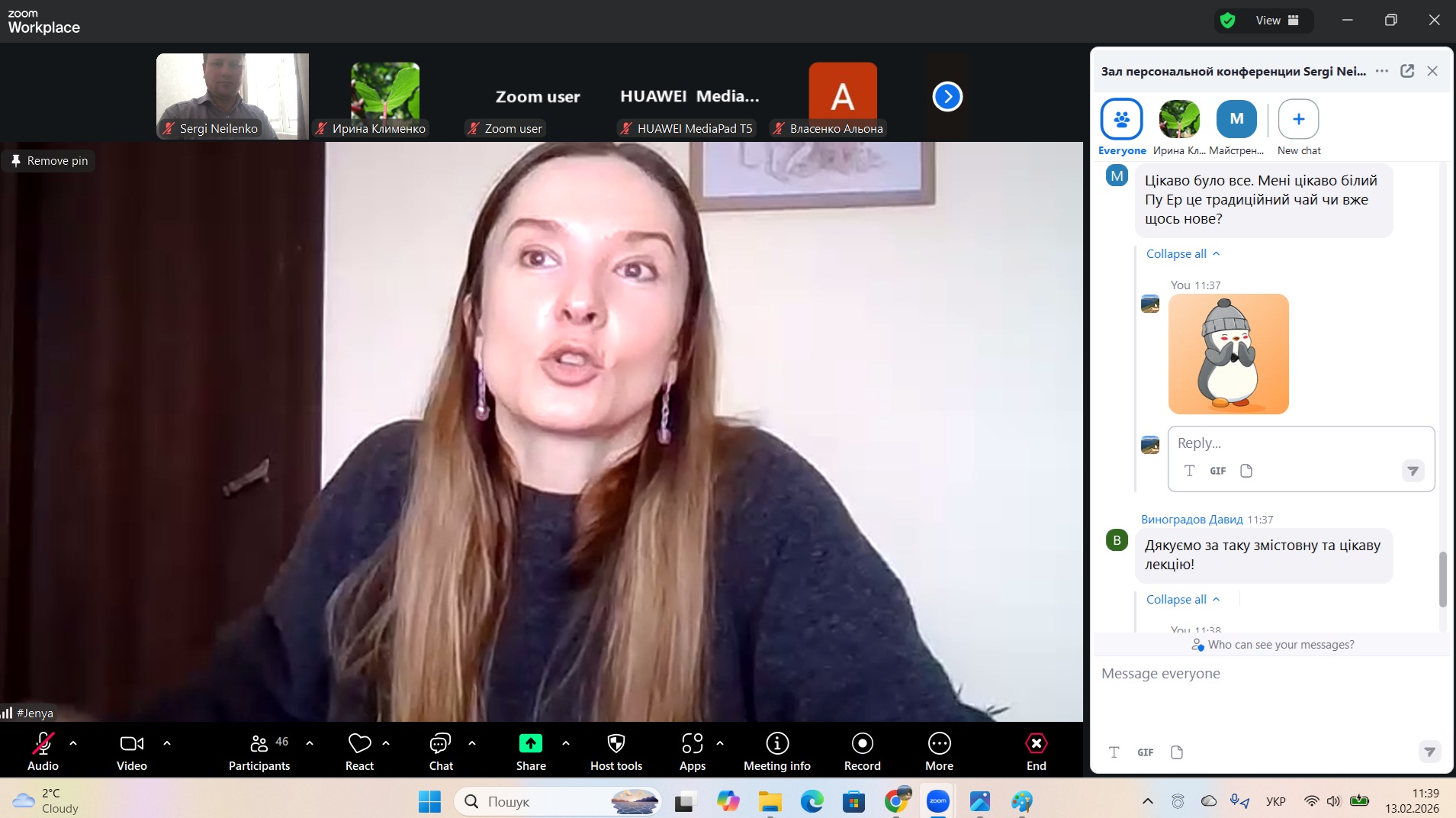The width and height of the screenshot is (1456, 818).
Task: Expand reactions options arrow next to React
Action: point(386,742)
